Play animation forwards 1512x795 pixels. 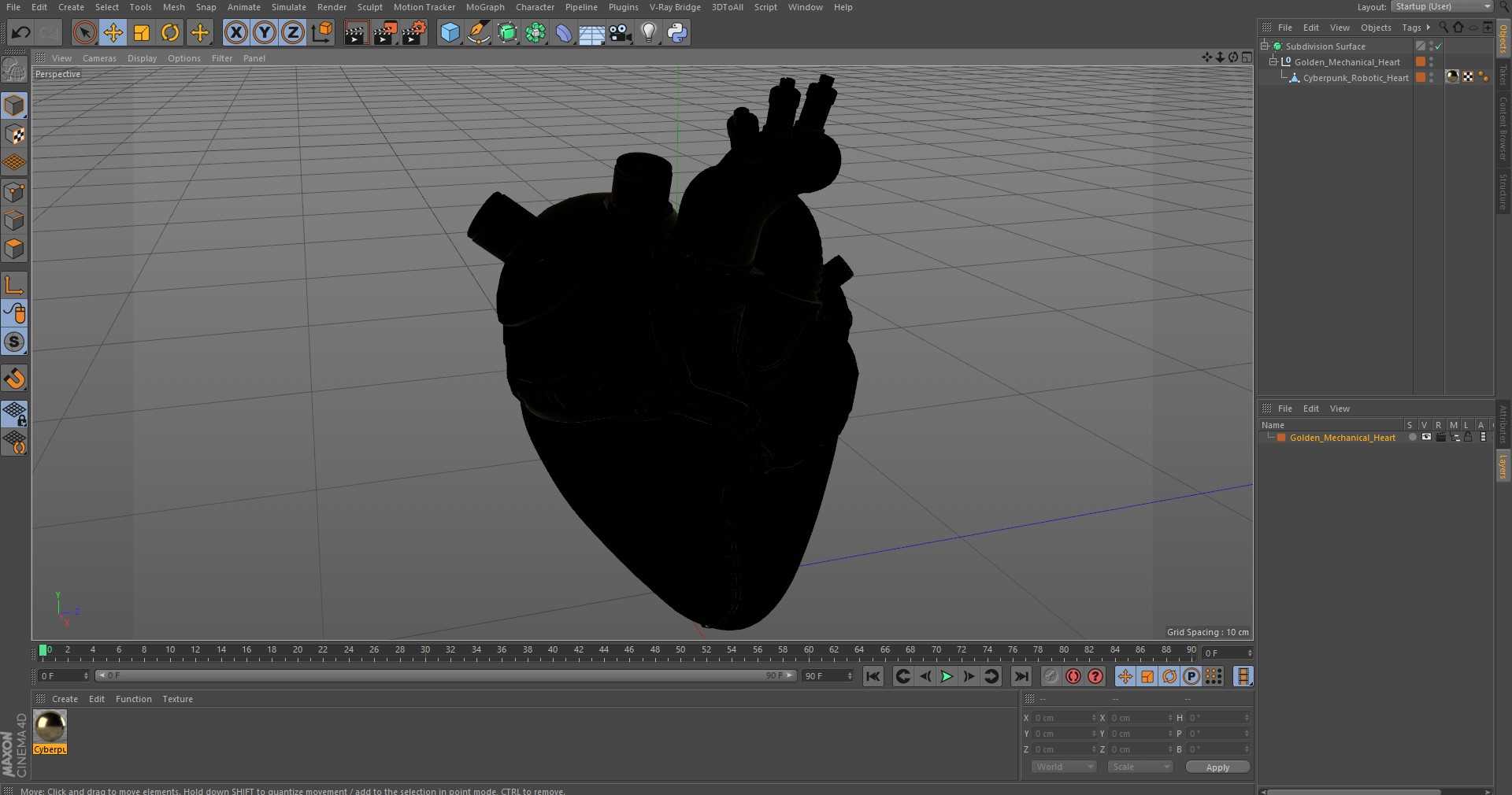click(947, 676)
